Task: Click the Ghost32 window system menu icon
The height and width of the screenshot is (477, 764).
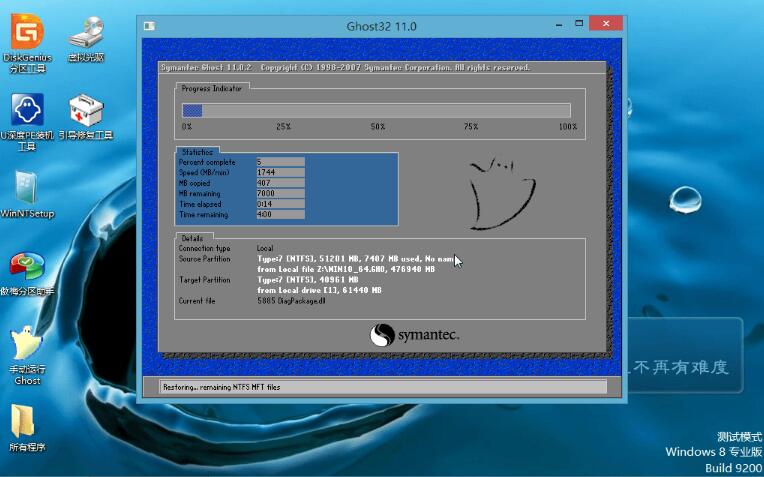Action: pos(150,26)
